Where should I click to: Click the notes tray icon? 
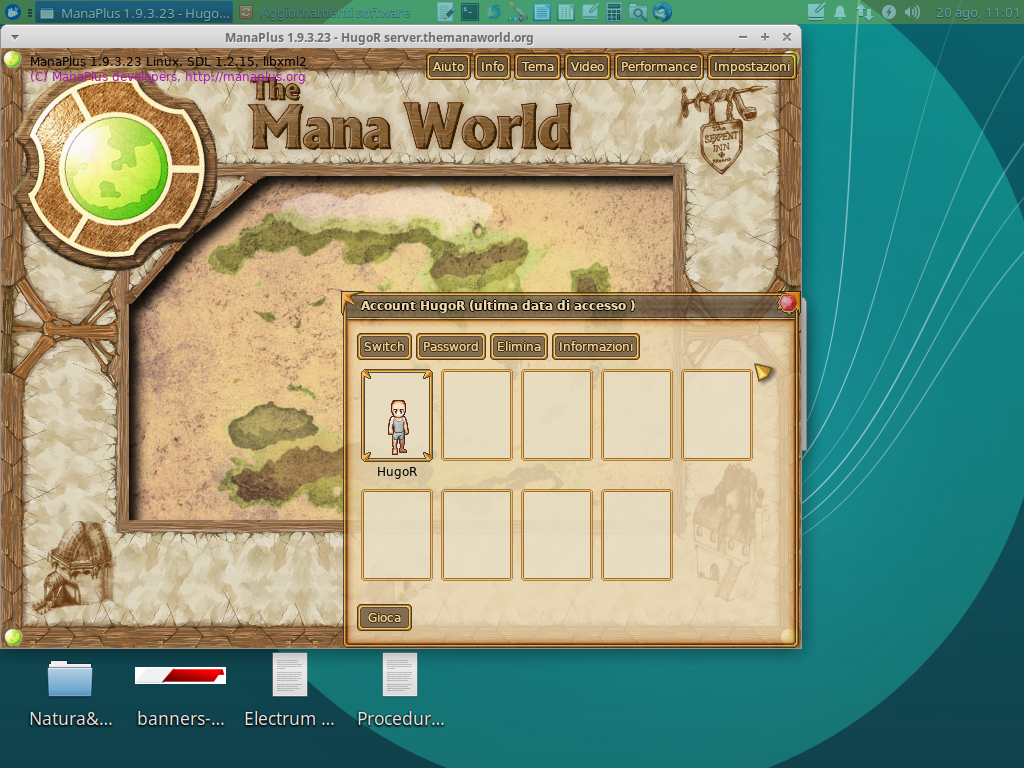pyautogui.click(x=816, y=12)
